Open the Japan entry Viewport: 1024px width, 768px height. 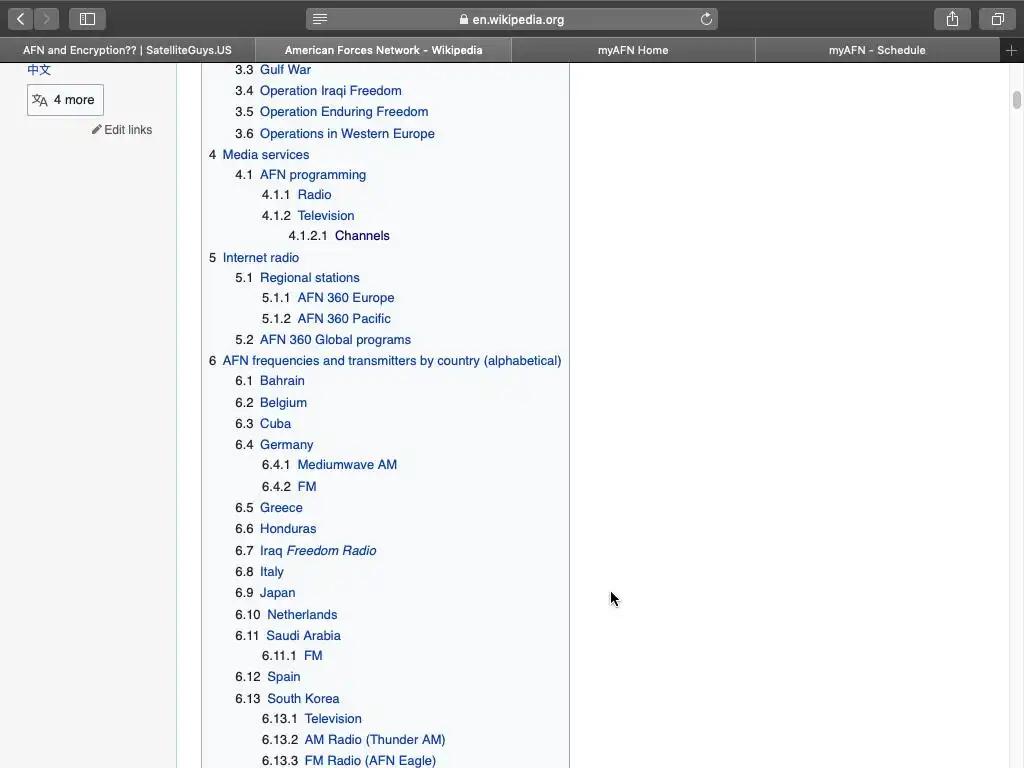(x=278, y=593)
